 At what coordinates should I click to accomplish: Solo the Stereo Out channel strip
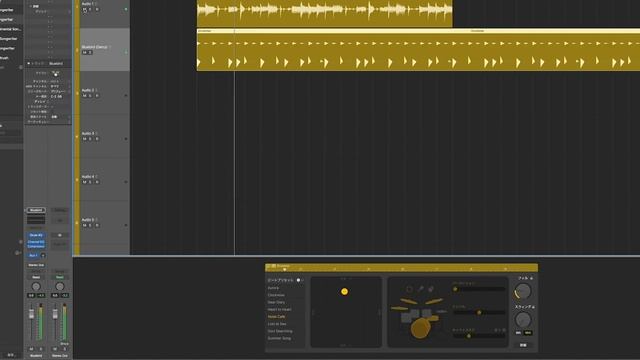(64, 349)
